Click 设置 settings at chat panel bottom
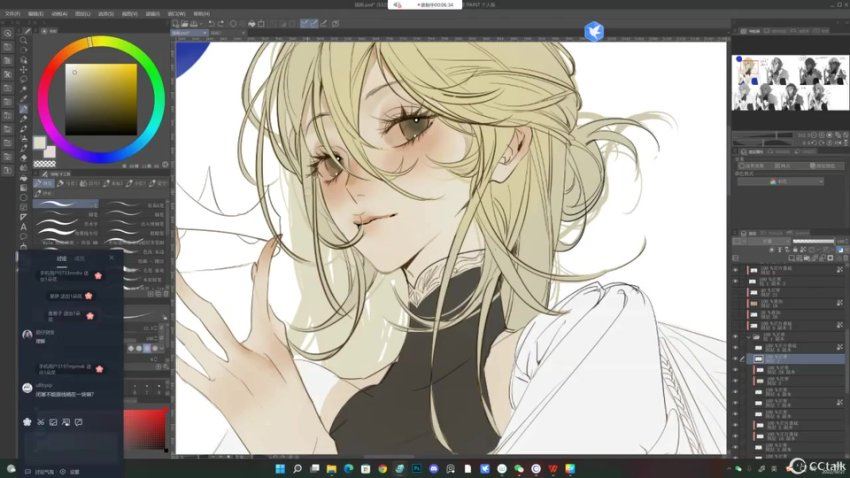850x478 pixels. point(70,472)
